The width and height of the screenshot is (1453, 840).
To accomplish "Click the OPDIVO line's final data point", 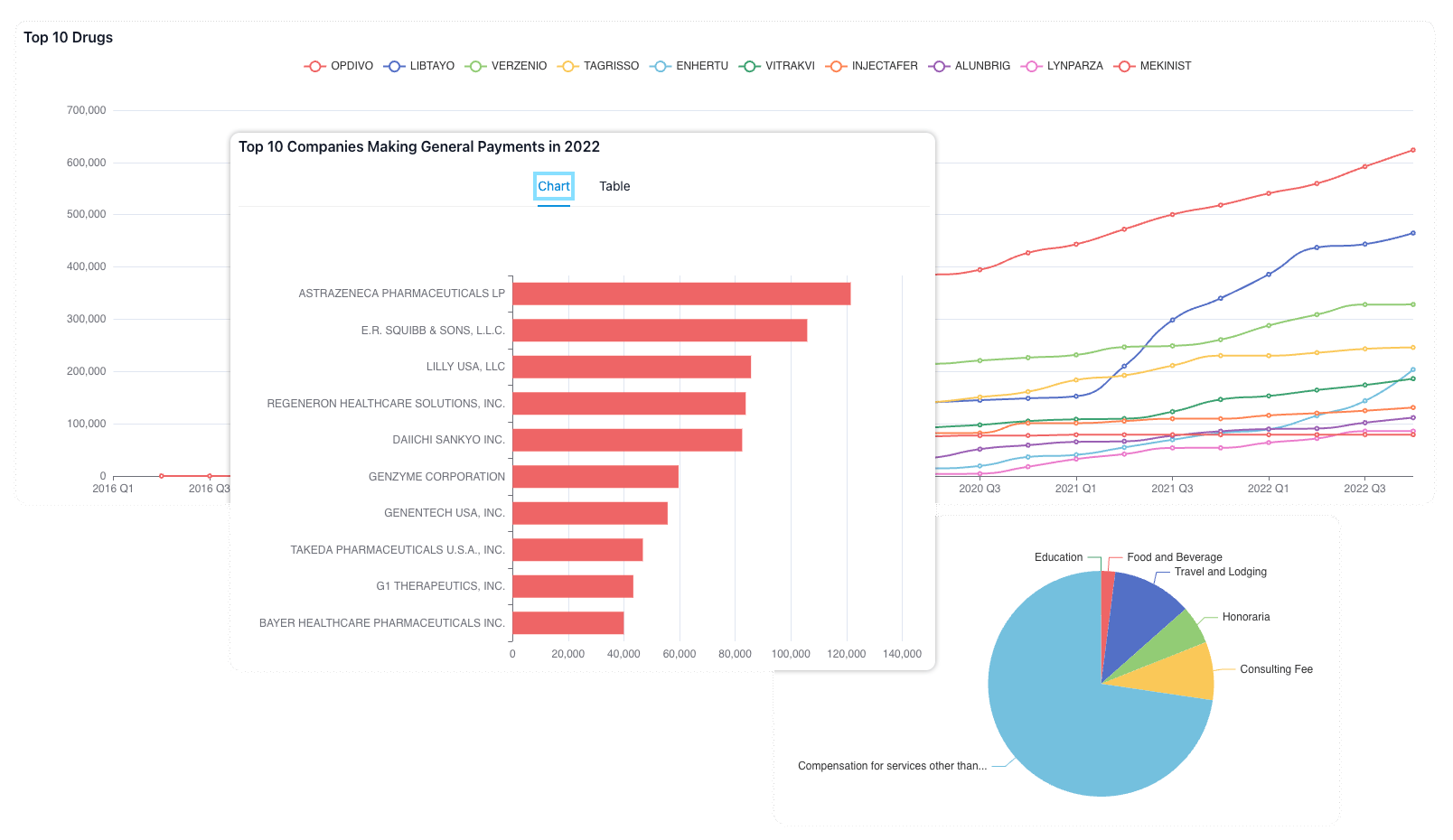I will (x=1413, y=150).
